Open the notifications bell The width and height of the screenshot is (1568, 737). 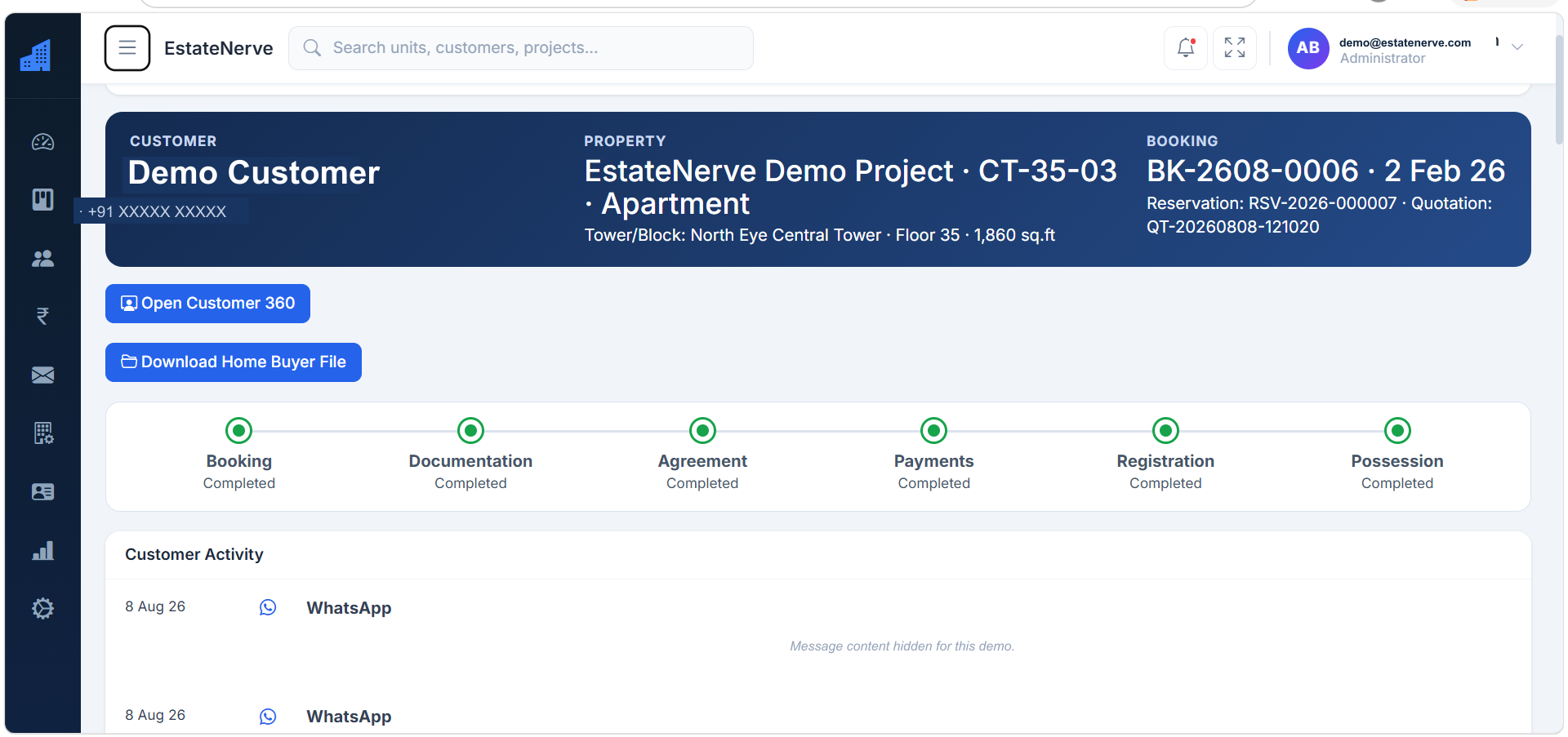pos(1186,48)
